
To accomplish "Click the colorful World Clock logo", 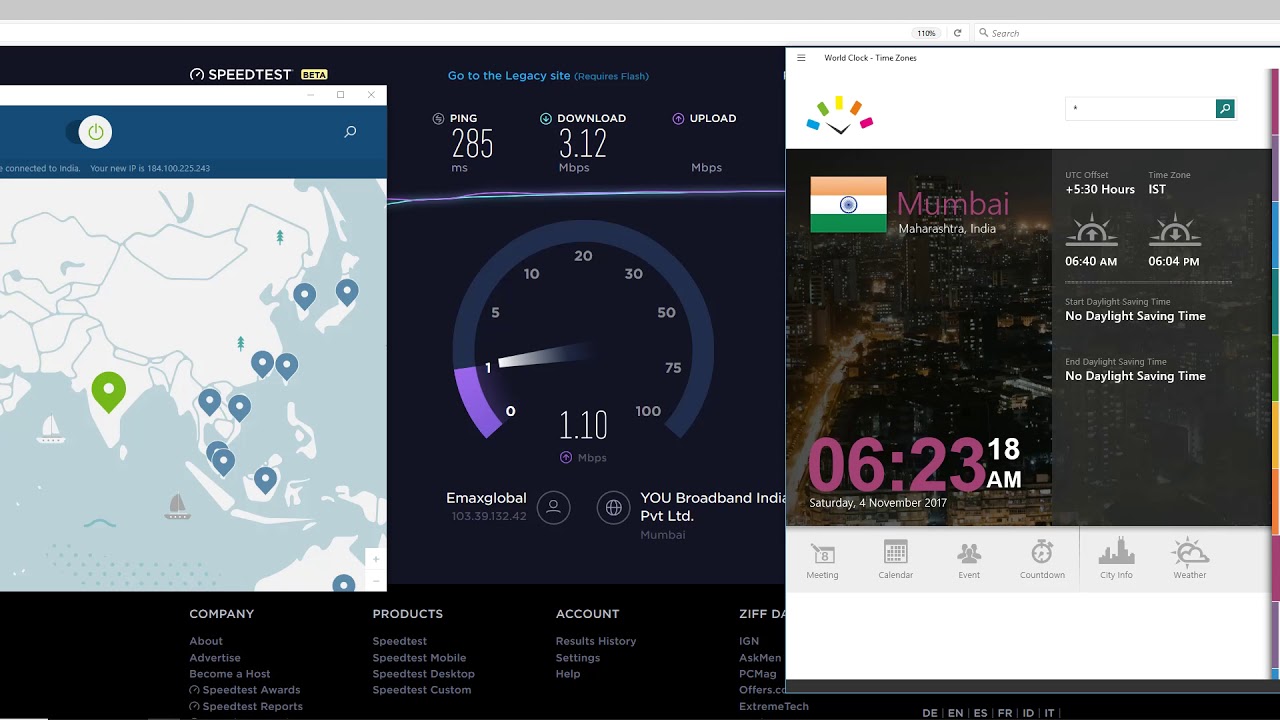I will (840, 115).
